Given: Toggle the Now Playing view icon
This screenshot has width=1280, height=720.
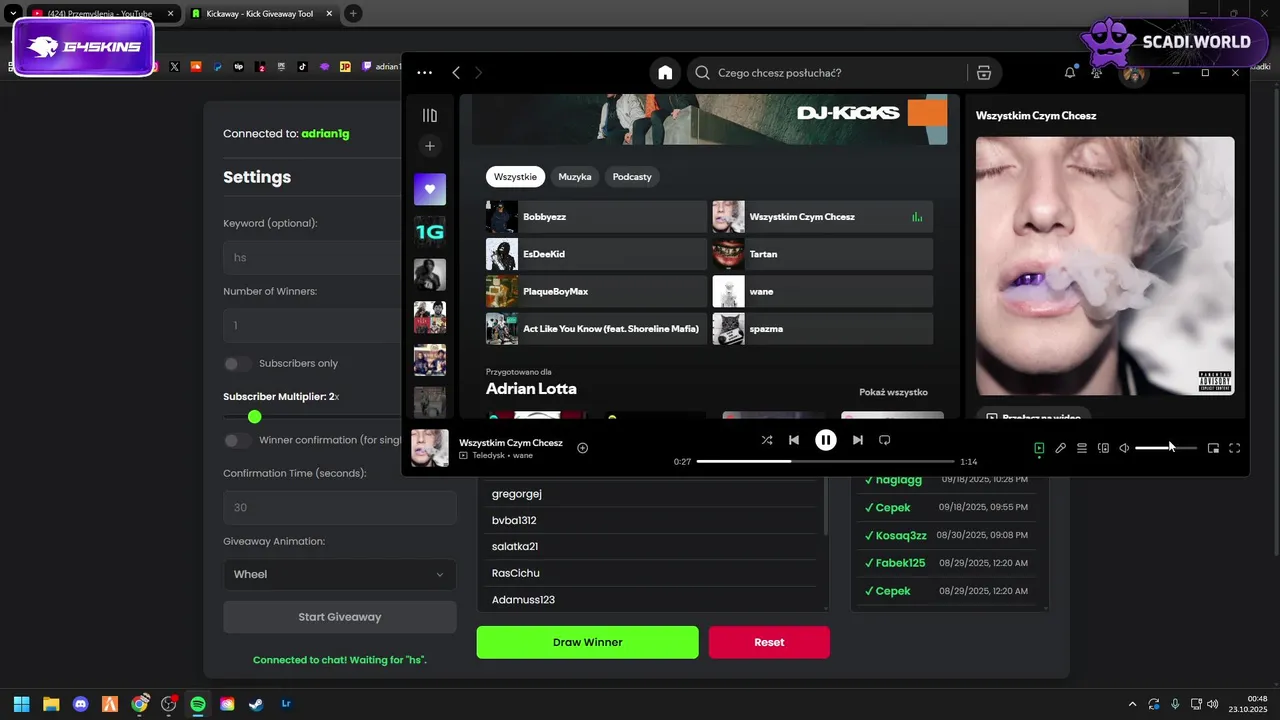Looking at the screenshot, I should [1039, 448].
